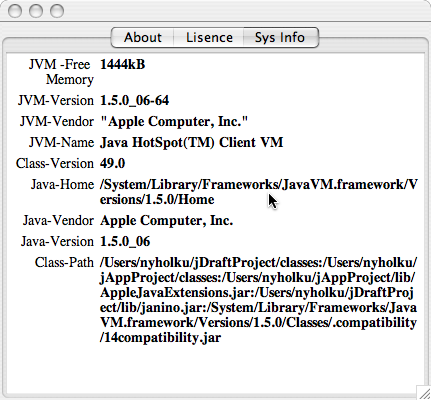Click the window resize grip corner

(x=424, y=393)
